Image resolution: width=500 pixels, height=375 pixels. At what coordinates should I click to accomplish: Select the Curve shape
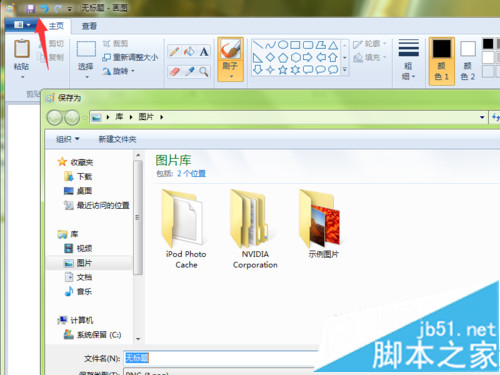coord(270,45)
